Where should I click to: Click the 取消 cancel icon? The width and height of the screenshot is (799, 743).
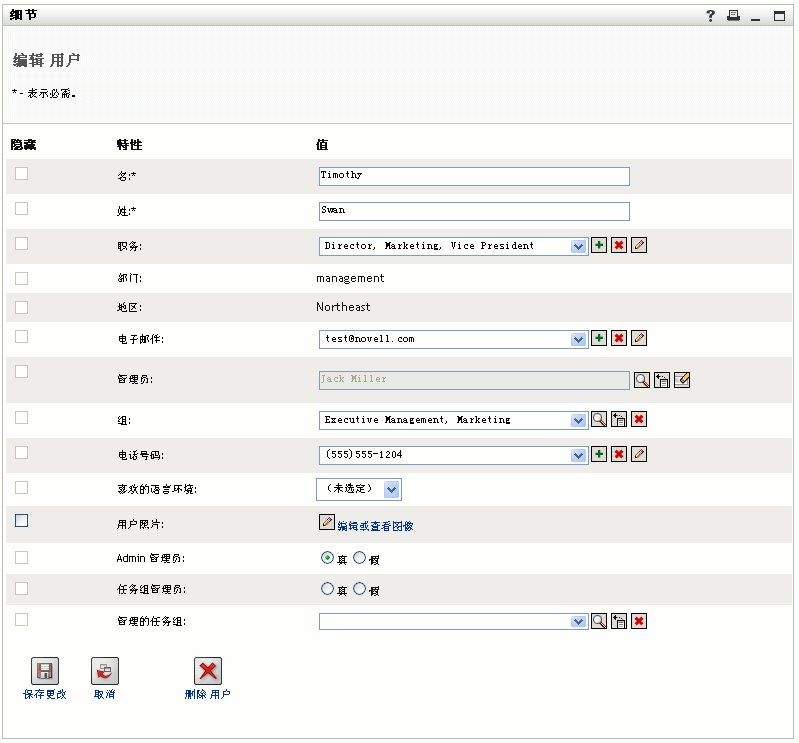tap(104, 671)
